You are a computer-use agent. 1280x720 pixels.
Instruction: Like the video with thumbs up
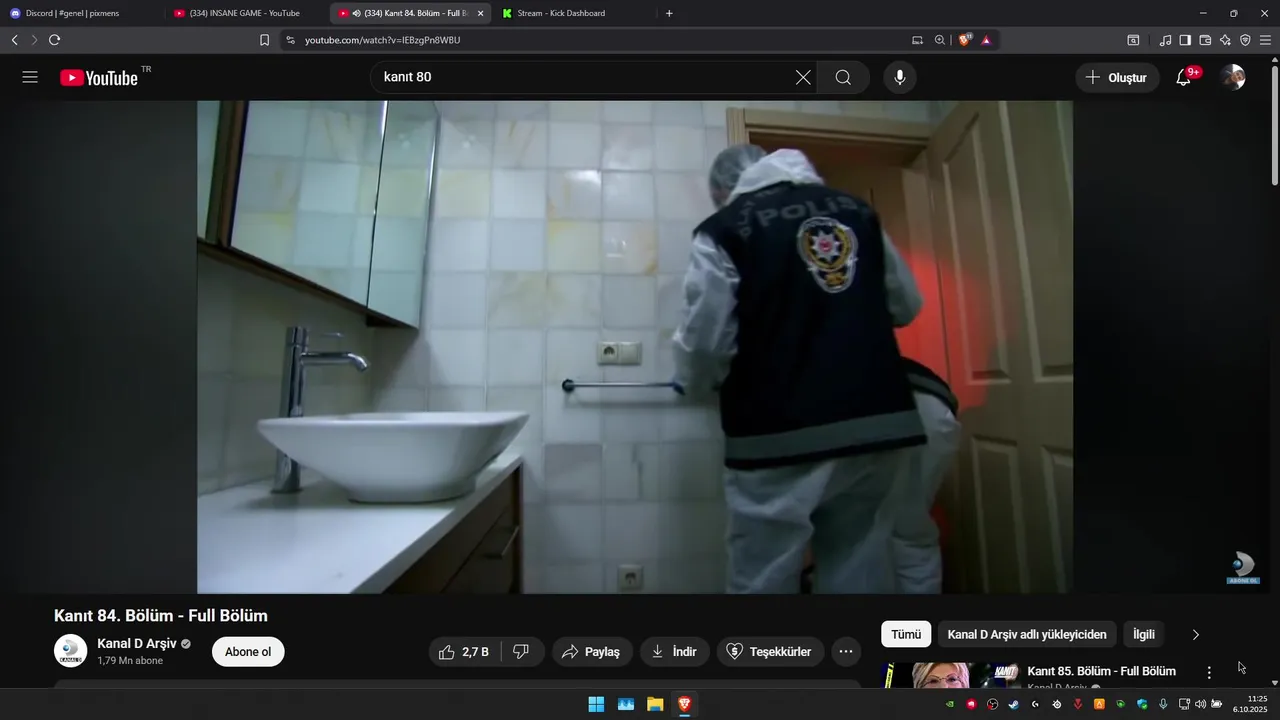[464, 652]
